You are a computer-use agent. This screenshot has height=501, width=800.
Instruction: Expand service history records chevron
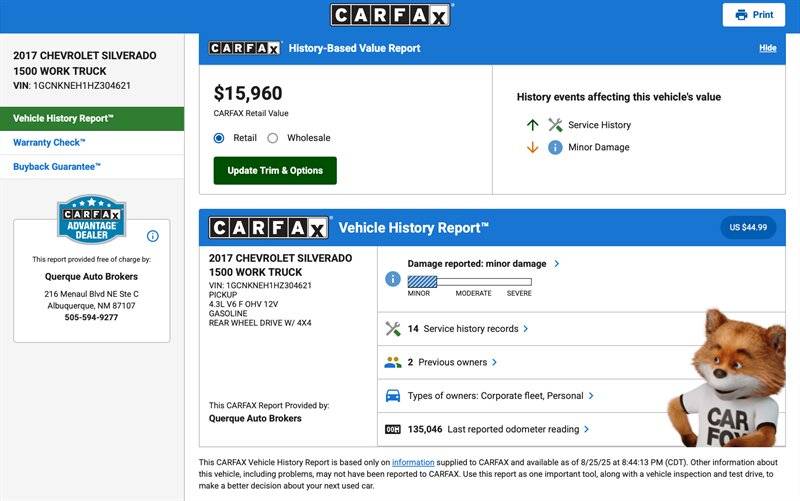pyautogui.click(x=526, y=329)
